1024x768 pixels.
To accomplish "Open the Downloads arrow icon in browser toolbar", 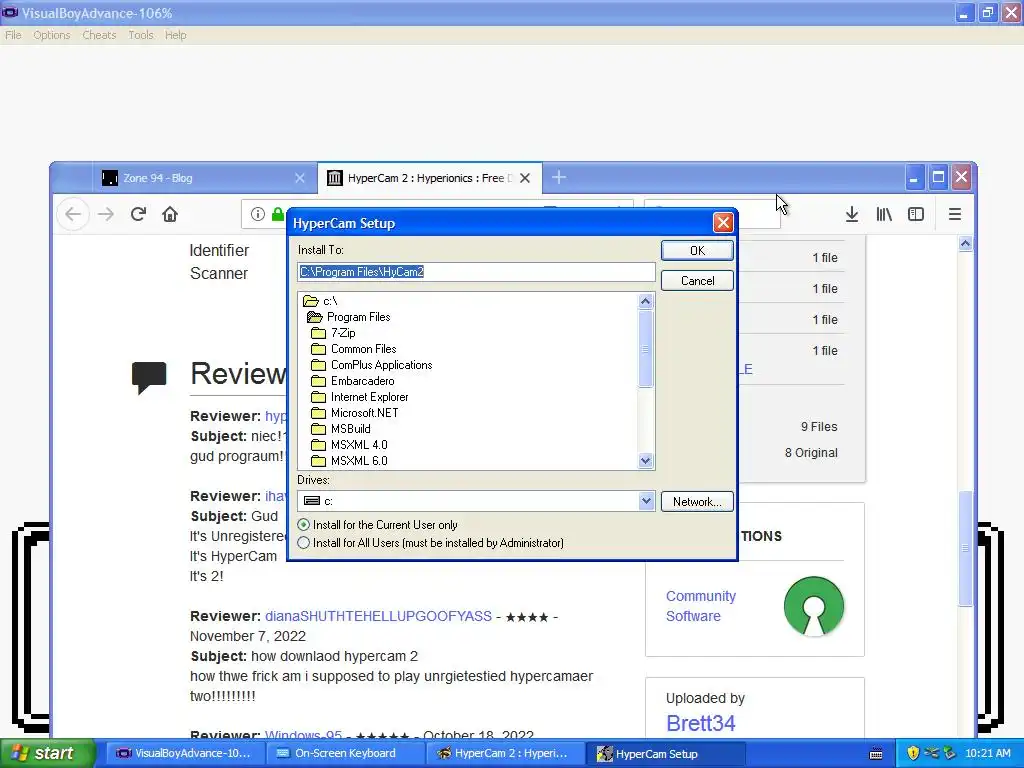I will click(852, 214).
